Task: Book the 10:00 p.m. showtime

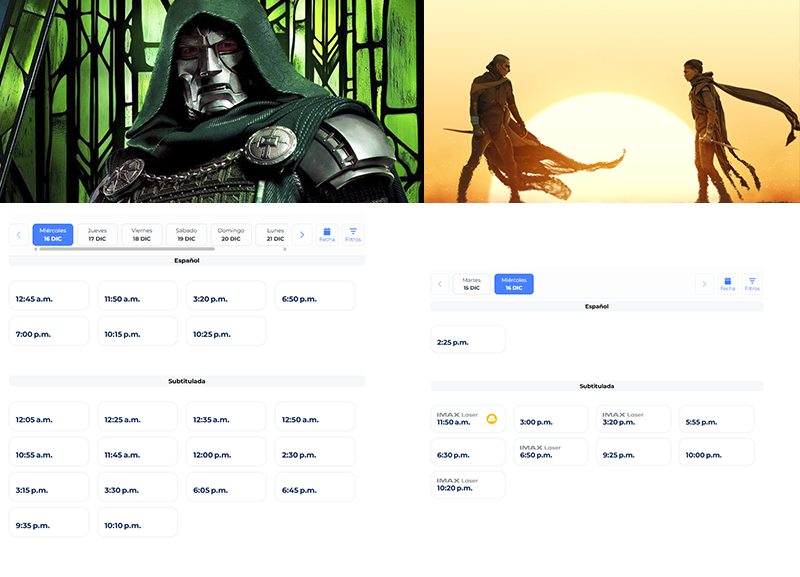Action: click(x=716, y=452)
